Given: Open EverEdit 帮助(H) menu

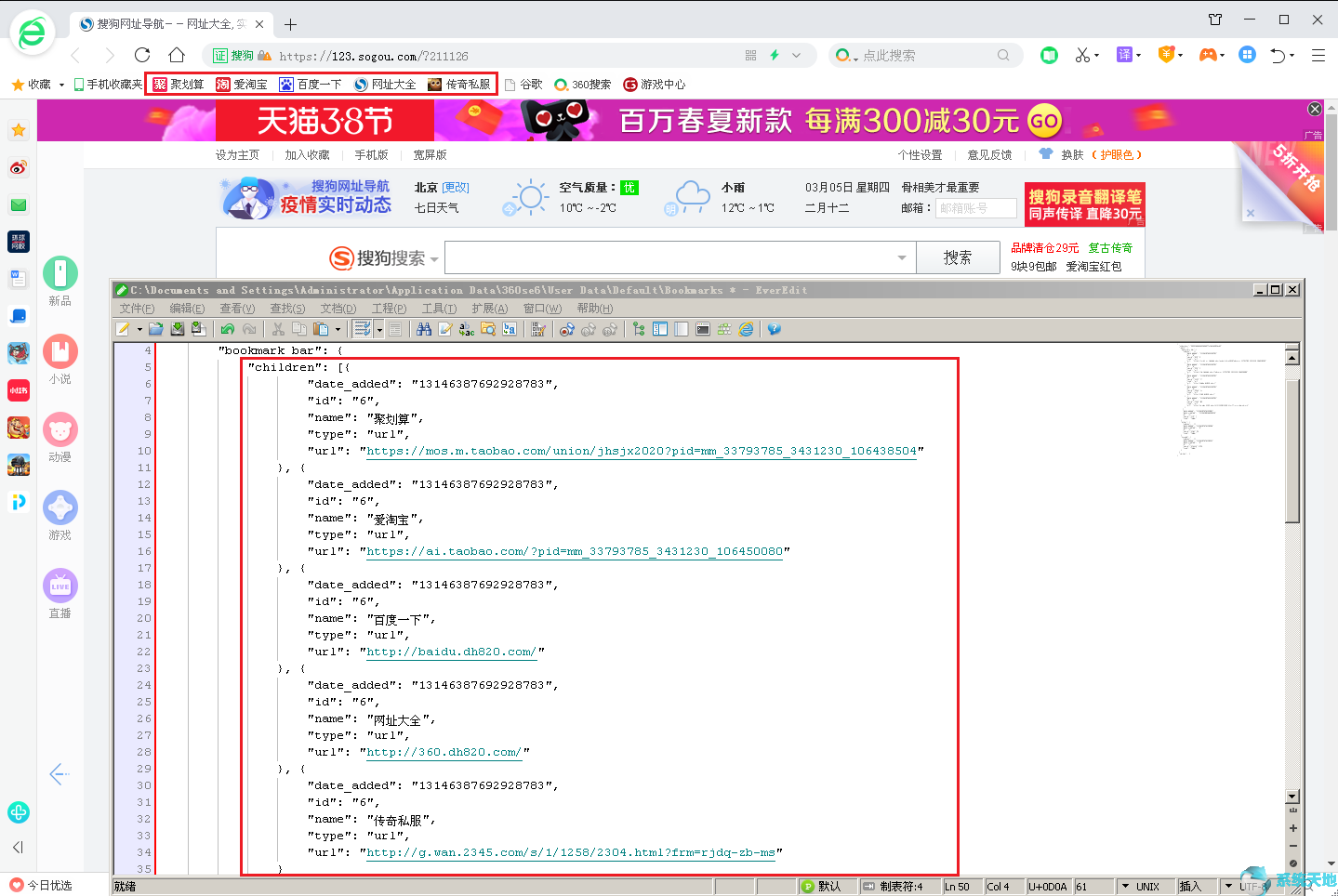Looking at the screenshot, I should tap(594, 308).
